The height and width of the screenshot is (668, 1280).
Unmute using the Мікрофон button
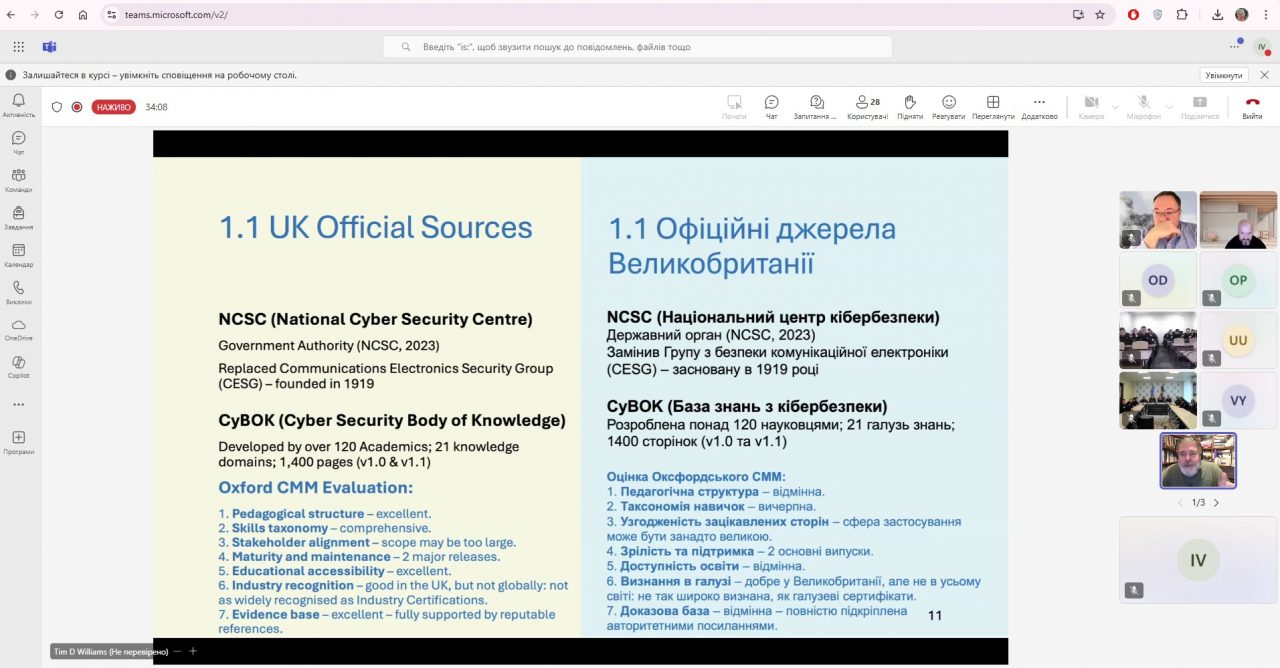click(1143, 106)
